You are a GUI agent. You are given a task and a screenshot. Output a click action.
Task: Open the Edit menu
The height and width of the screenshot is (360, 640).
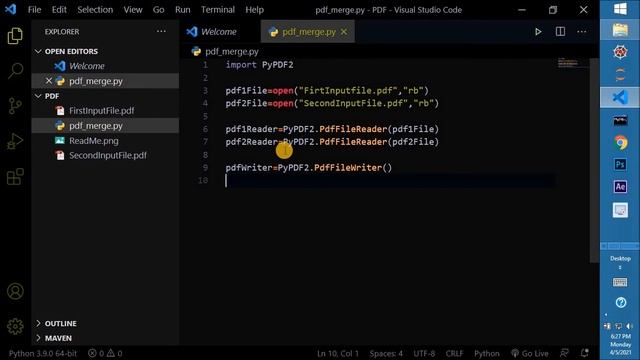pos(59,10)
